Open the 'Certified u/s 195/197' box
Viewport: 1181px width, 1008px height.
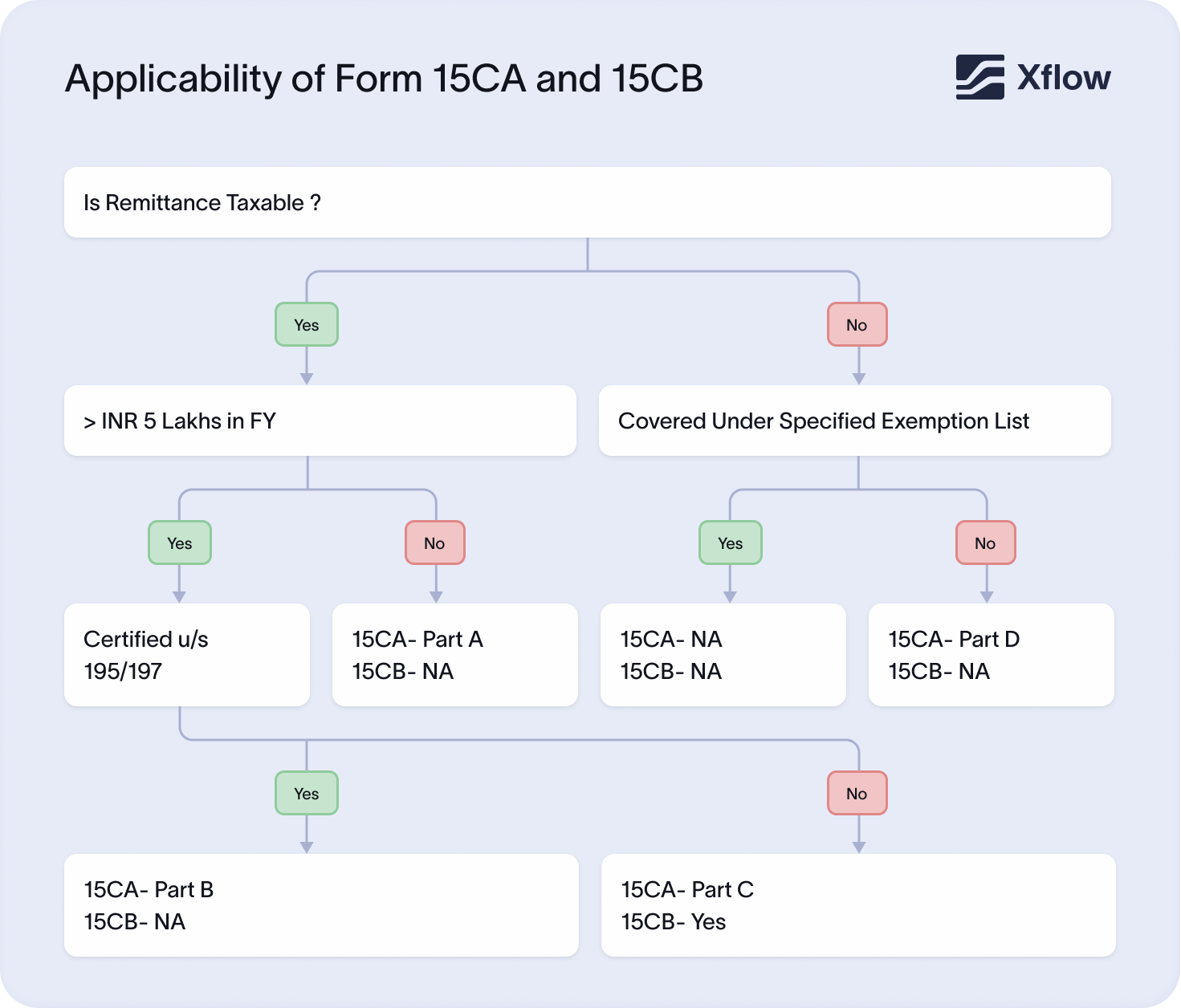click(x=186, y=655)
